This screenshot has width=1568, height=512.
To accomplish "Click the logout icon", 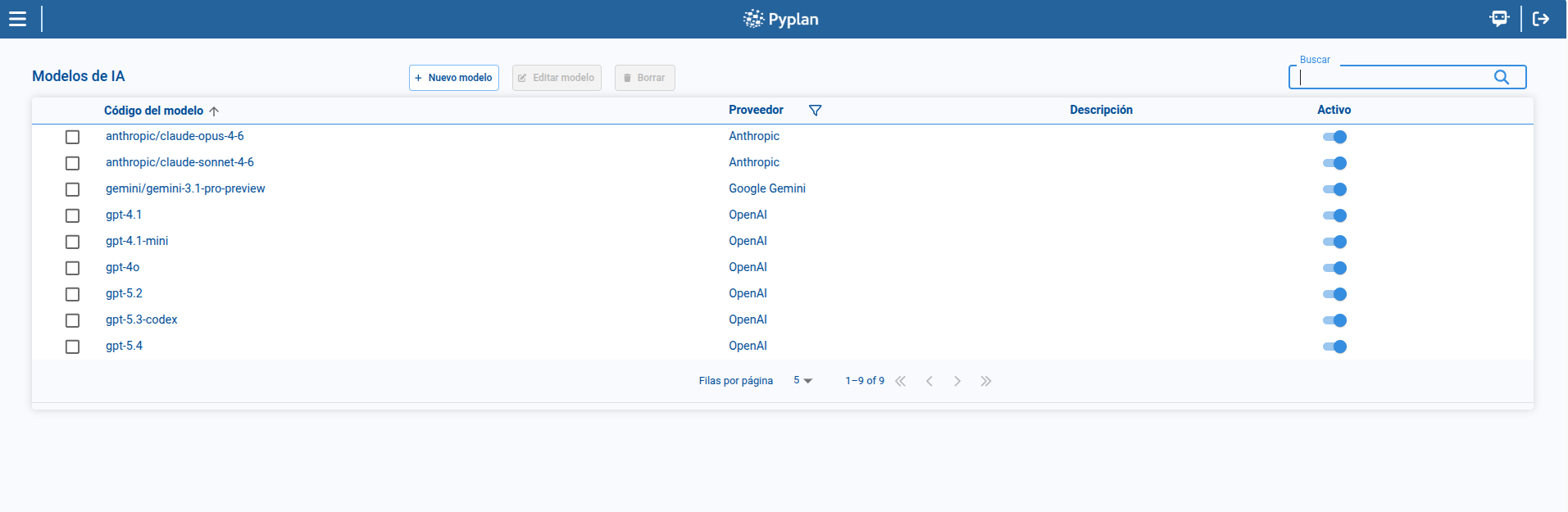I will pos(1541,19).
